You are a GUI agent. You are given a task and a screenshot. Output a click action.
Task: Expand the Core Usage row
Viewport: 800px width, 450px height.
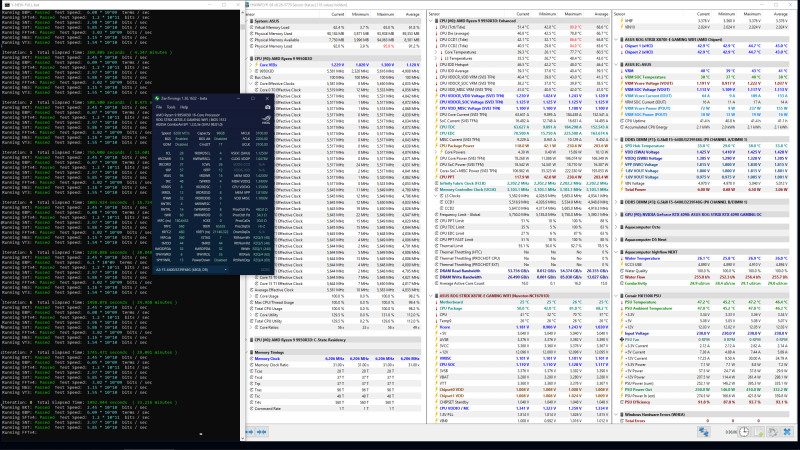(x=251, y=296)
